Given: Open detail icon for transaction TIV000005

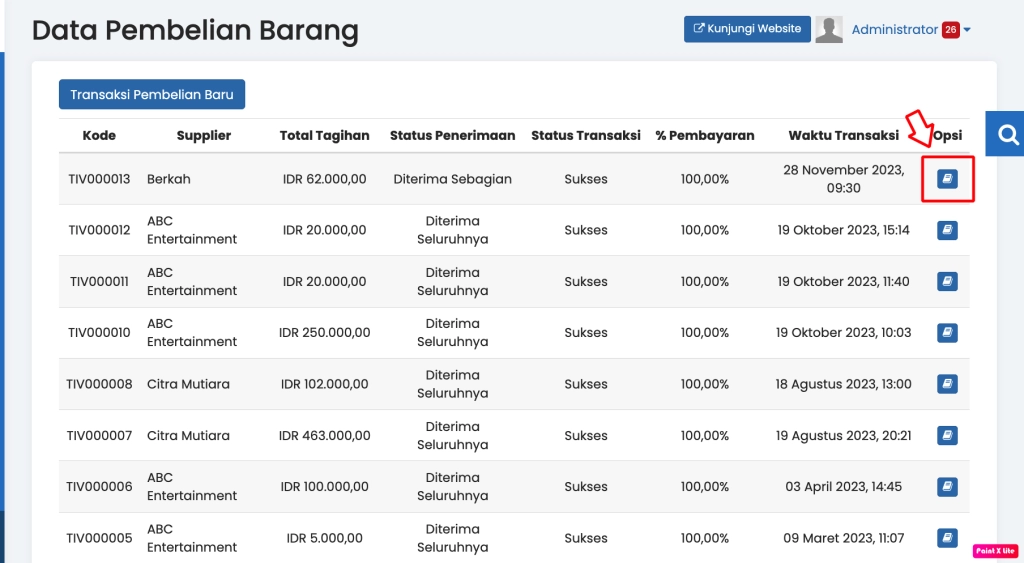Looking at the screenshot, I should [947, 538].
